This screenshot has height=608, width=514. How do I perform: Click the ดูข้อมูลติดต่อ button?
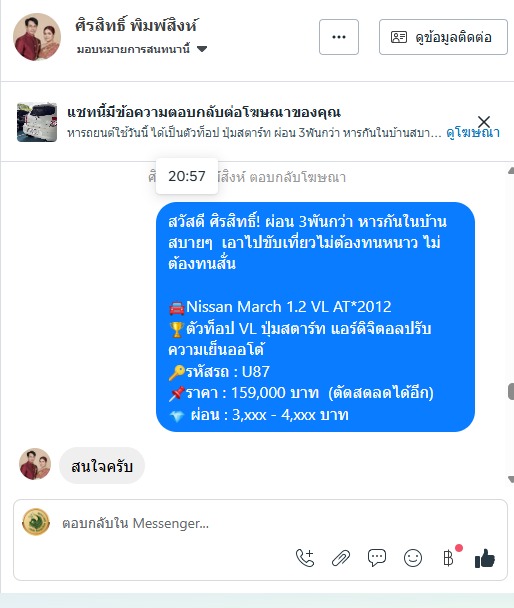(x=443, y=37)
